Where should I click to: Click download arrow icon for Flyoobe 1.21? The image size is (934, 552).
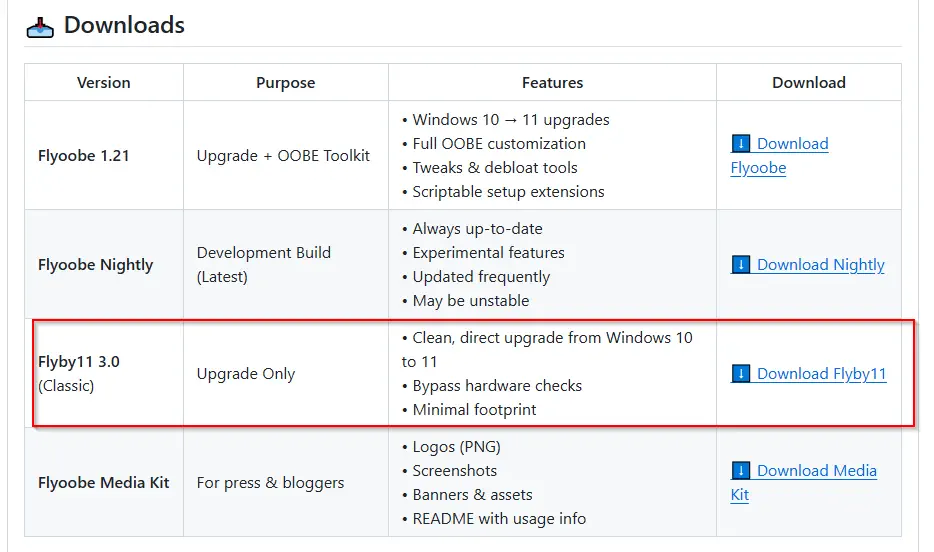tap(740, 144)
